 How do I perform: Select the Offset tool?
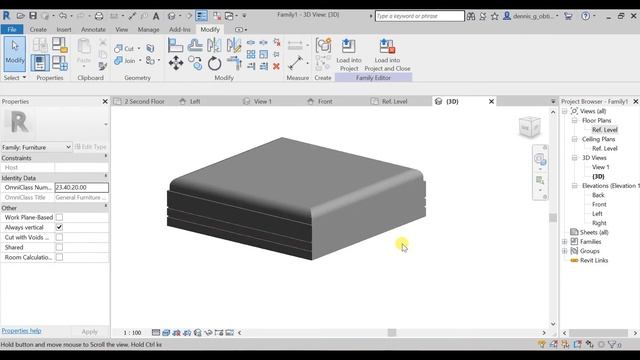pos(195,45)
